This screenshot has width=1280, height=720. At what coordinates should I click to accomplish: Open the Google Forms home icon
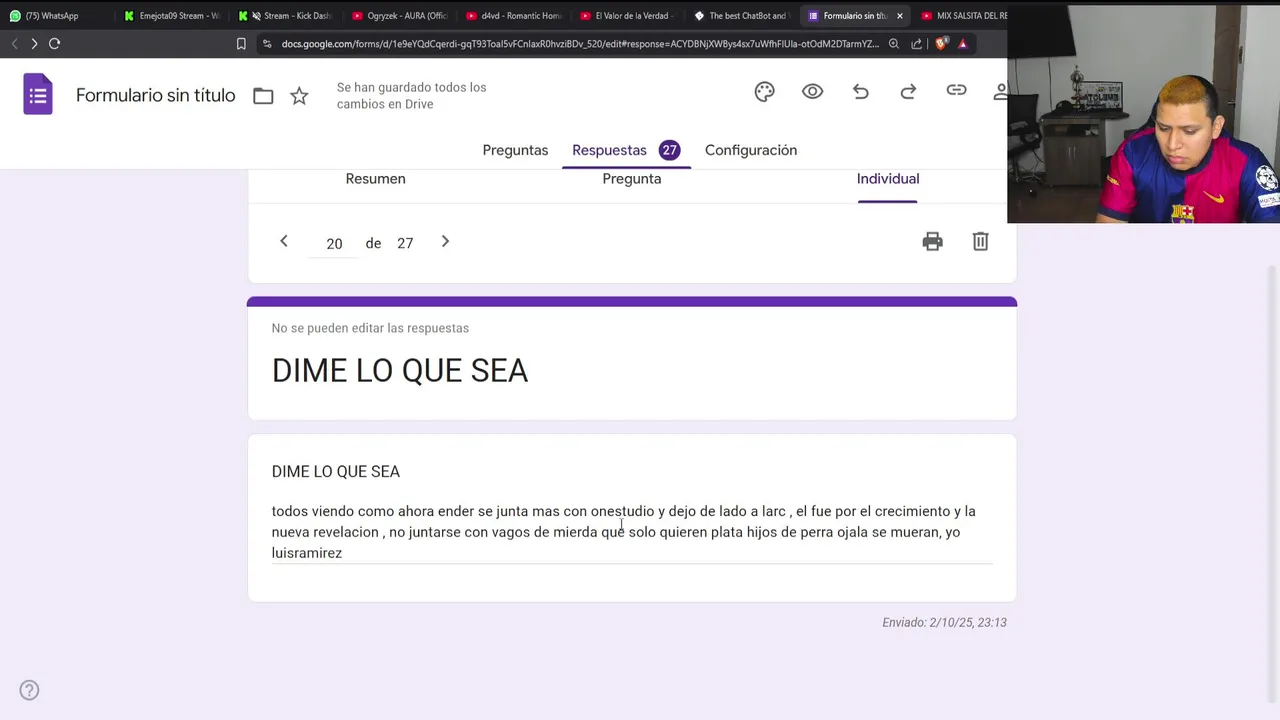(x=38, y=95)
